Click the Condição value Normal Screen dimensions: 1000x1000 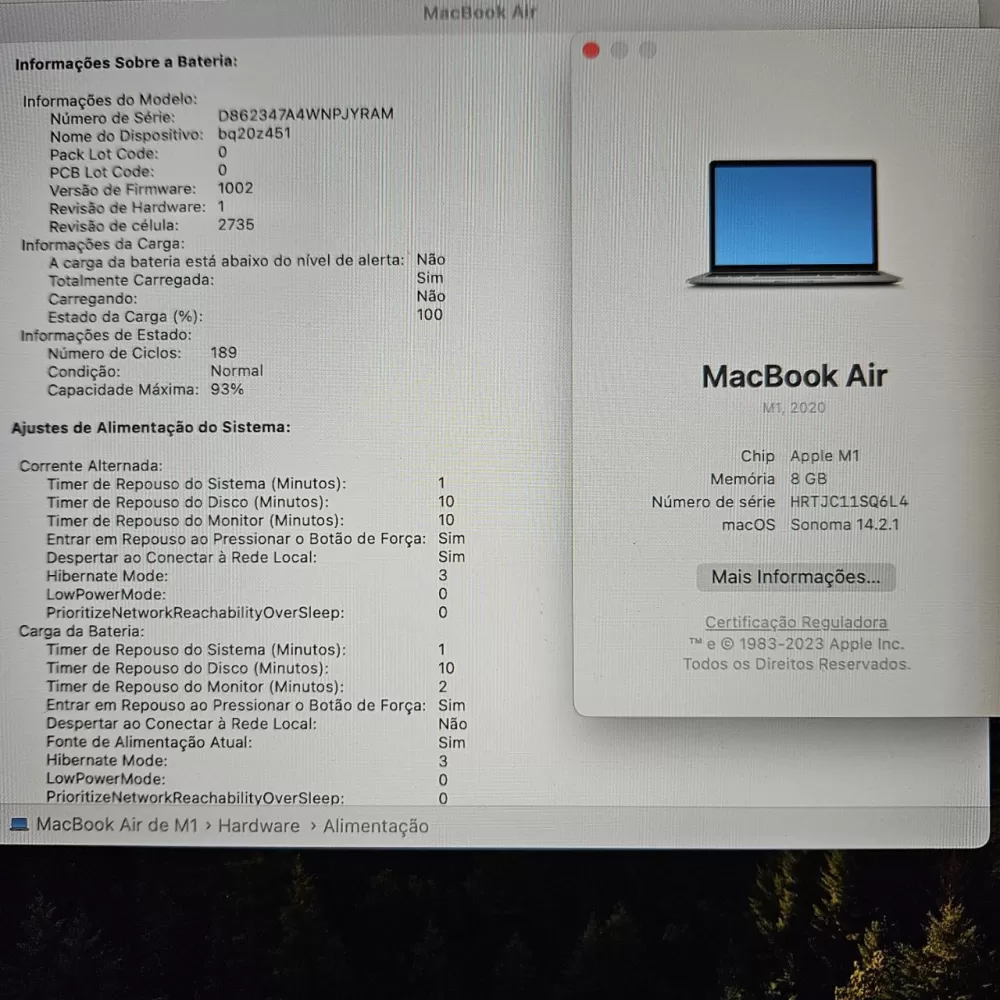[237, 371]
